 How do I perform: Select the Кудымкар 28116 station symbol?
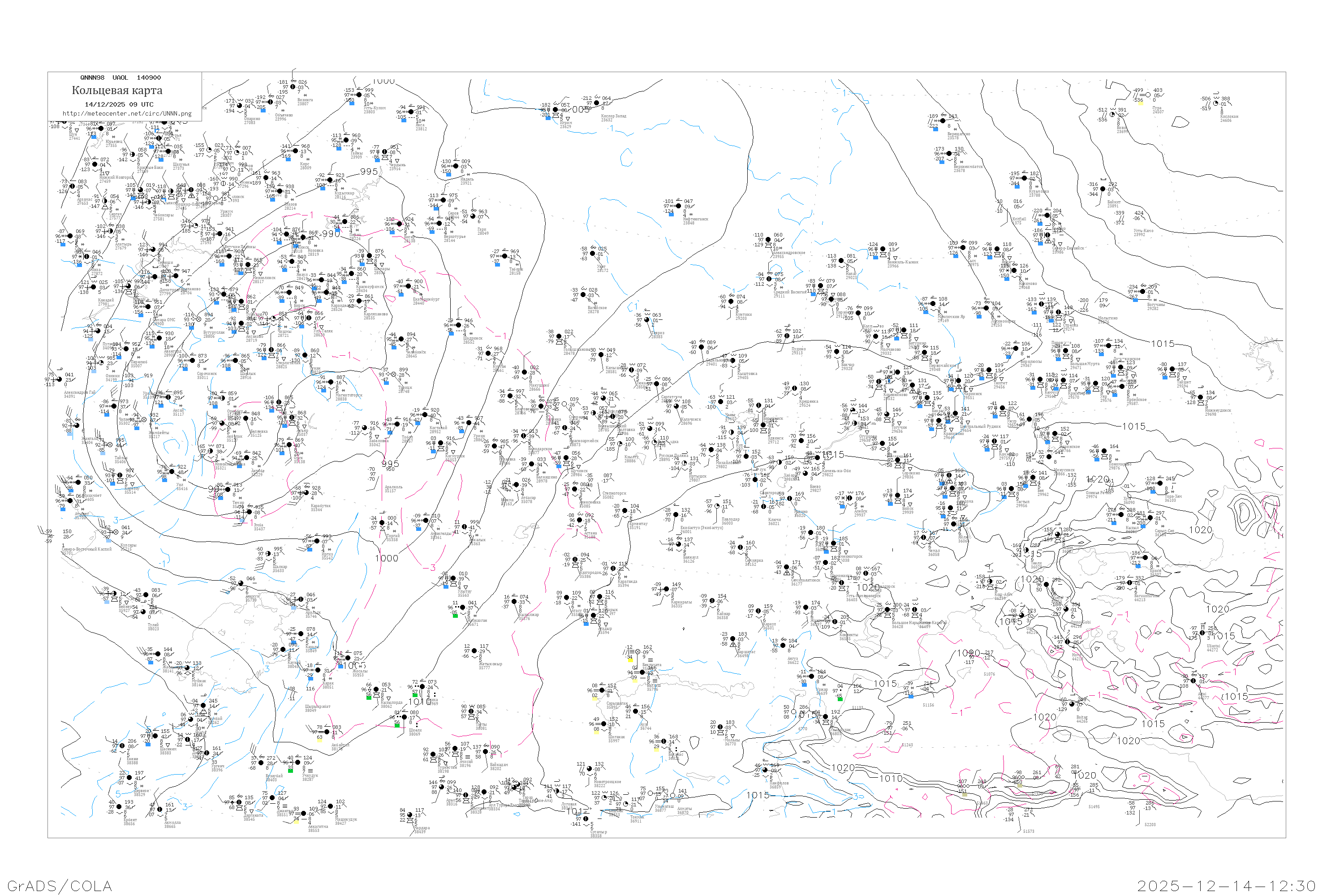(x=329, y=181)
